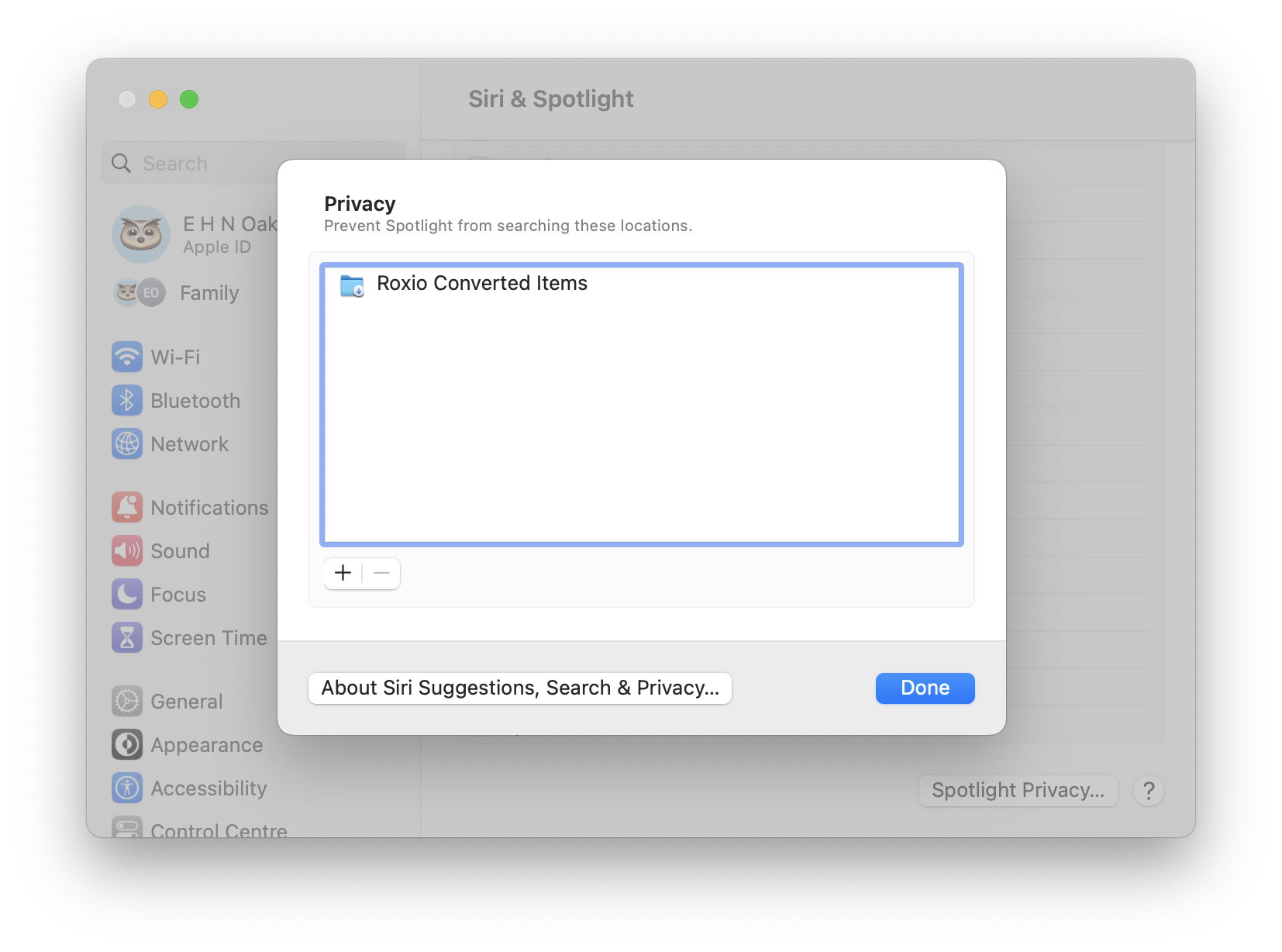Open Family settings in sidebar
This screenshot has height=952, width=1282.
pos(208,293)
